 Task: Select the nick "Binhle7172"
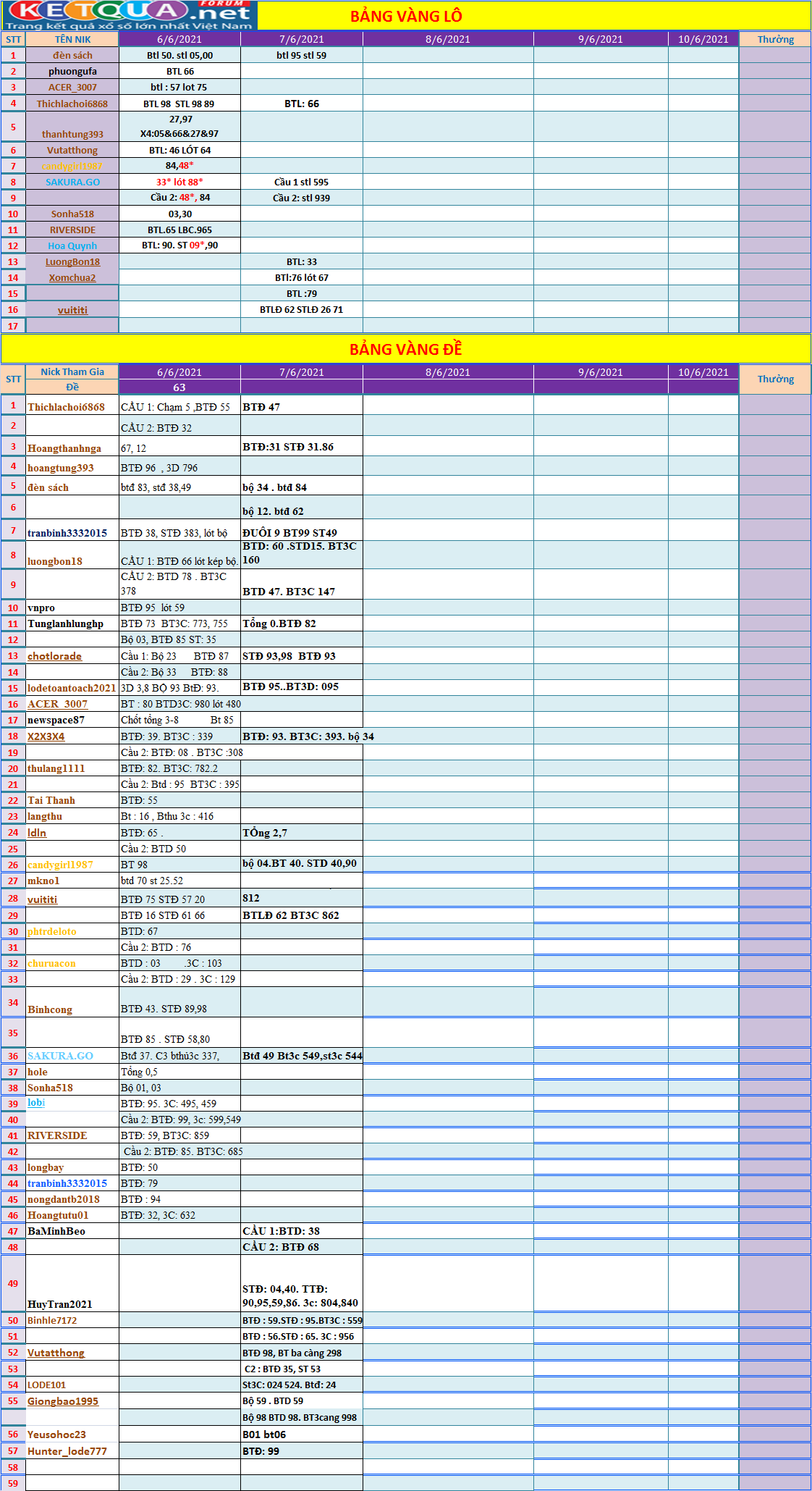(x=52, y=1320)
